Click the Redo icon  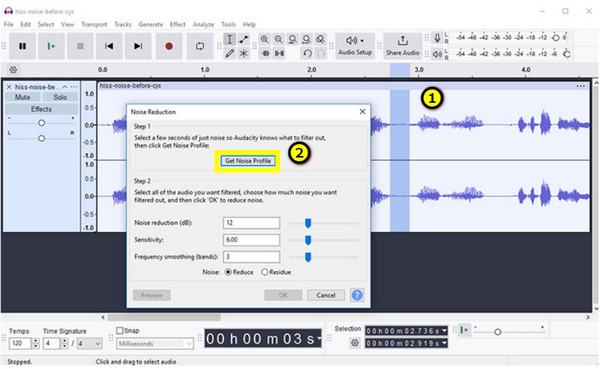[x=321, y=53]
